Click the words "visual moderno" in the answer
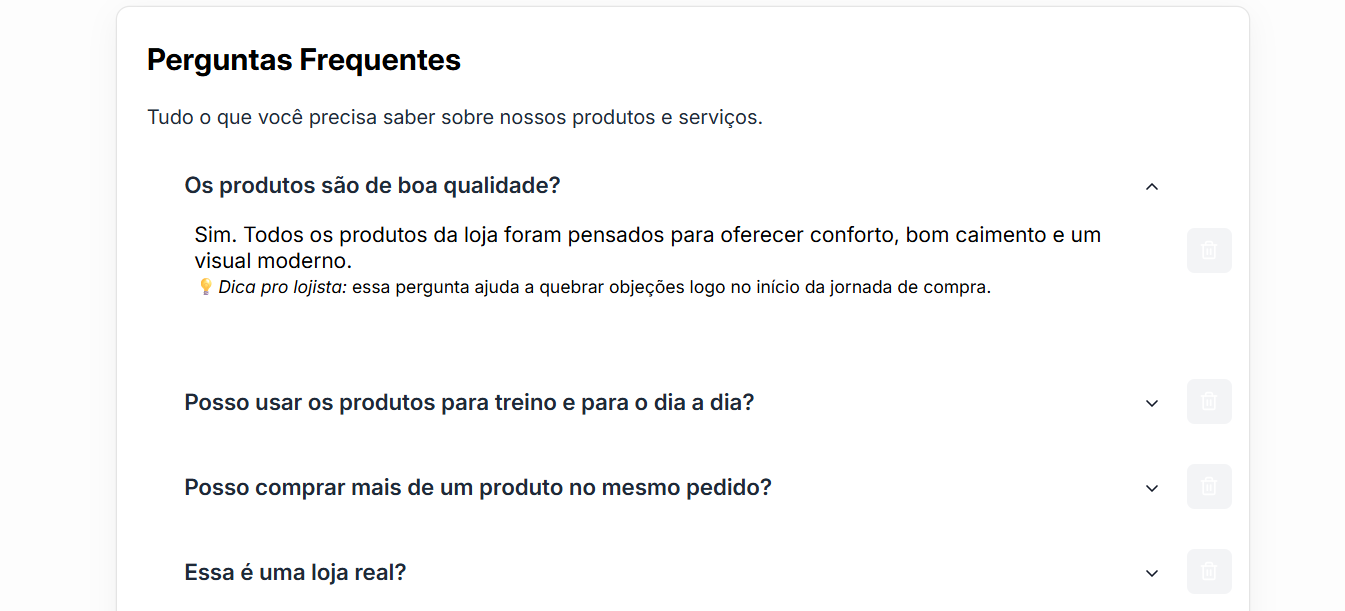This screenshot has width=1345, height=611. point(273,261)
